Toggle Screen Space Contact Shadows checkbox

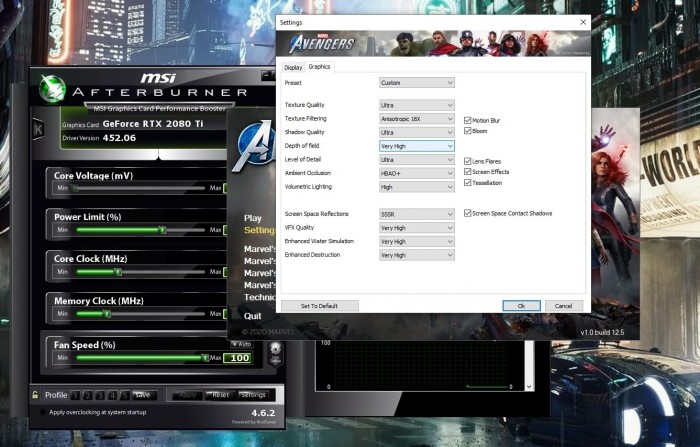pos(468,213)
